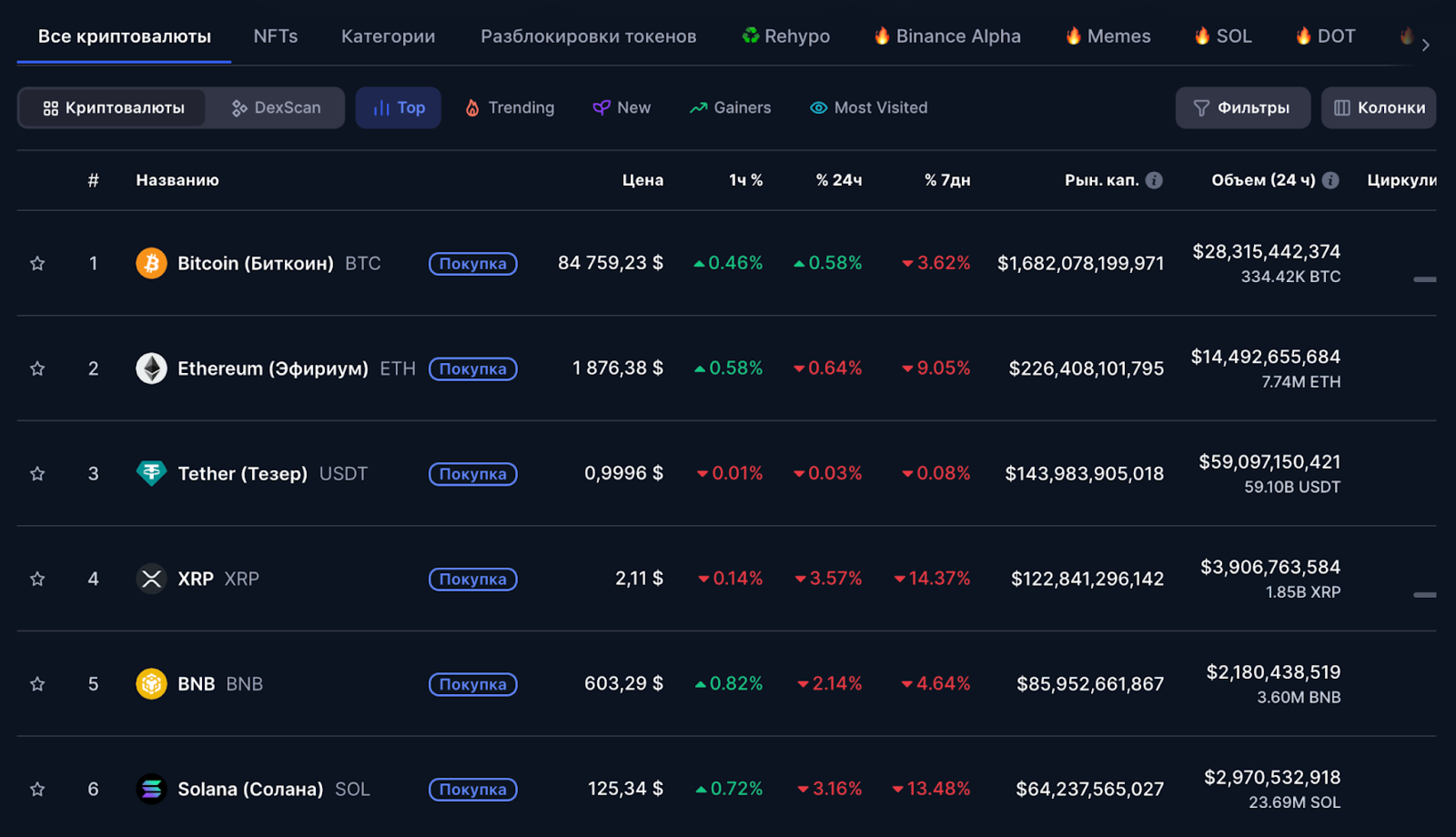
Task: Open the Разблокировки токенов tab
Action: [588, 37]
